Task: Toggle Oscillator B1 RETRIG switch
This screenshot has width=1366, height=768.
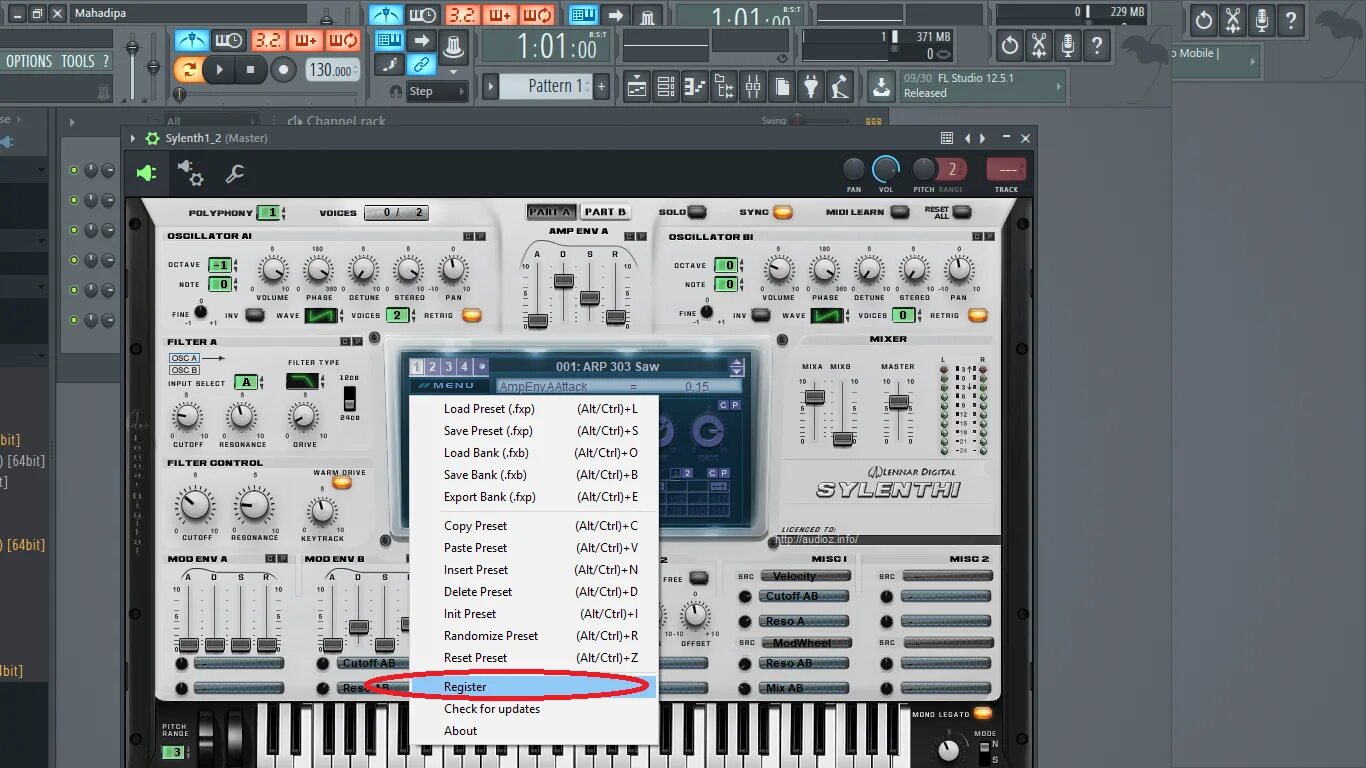Action: (978, 315)
